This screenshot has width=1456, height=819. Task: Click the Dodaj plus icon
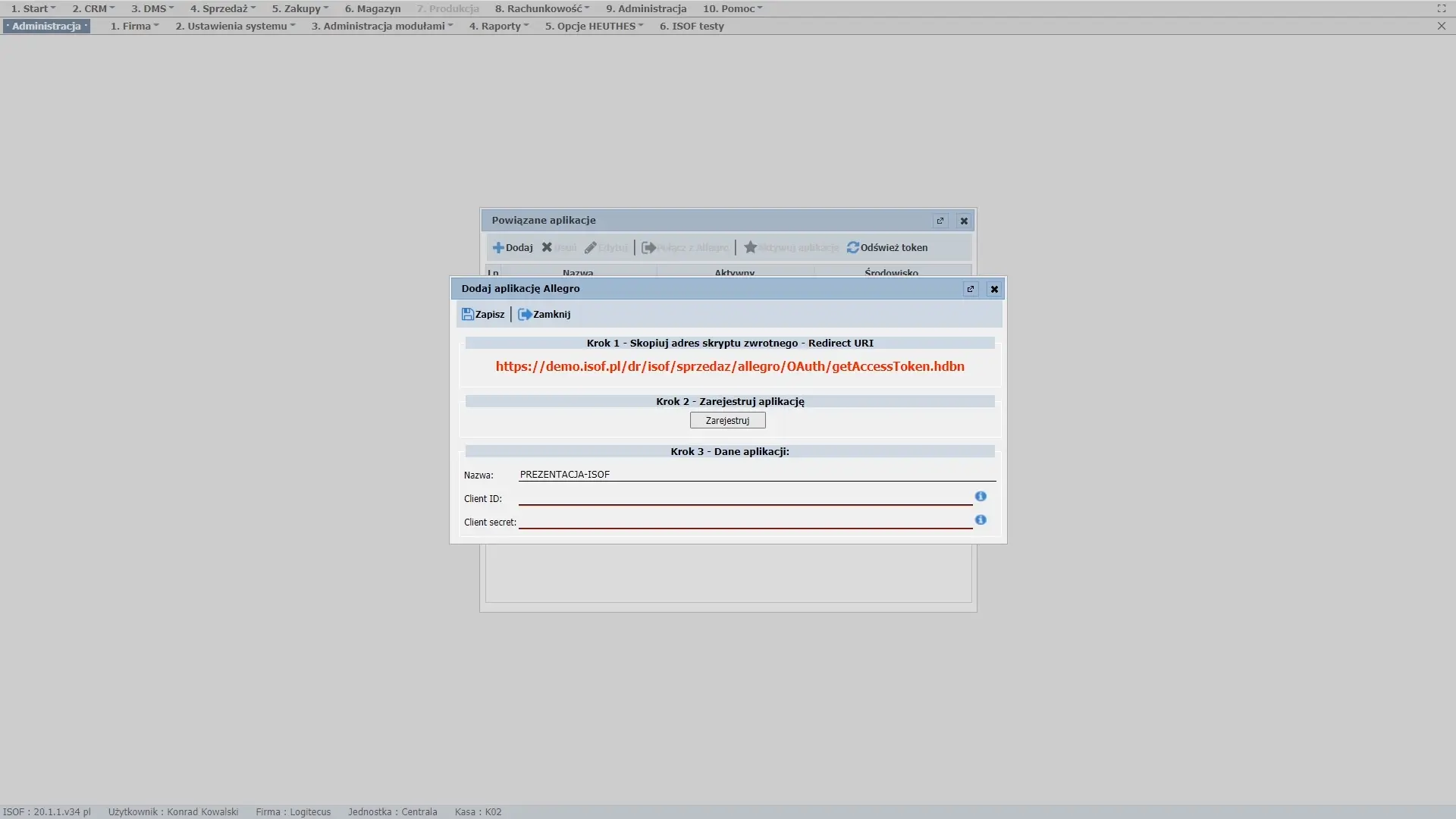pos(498,248)
